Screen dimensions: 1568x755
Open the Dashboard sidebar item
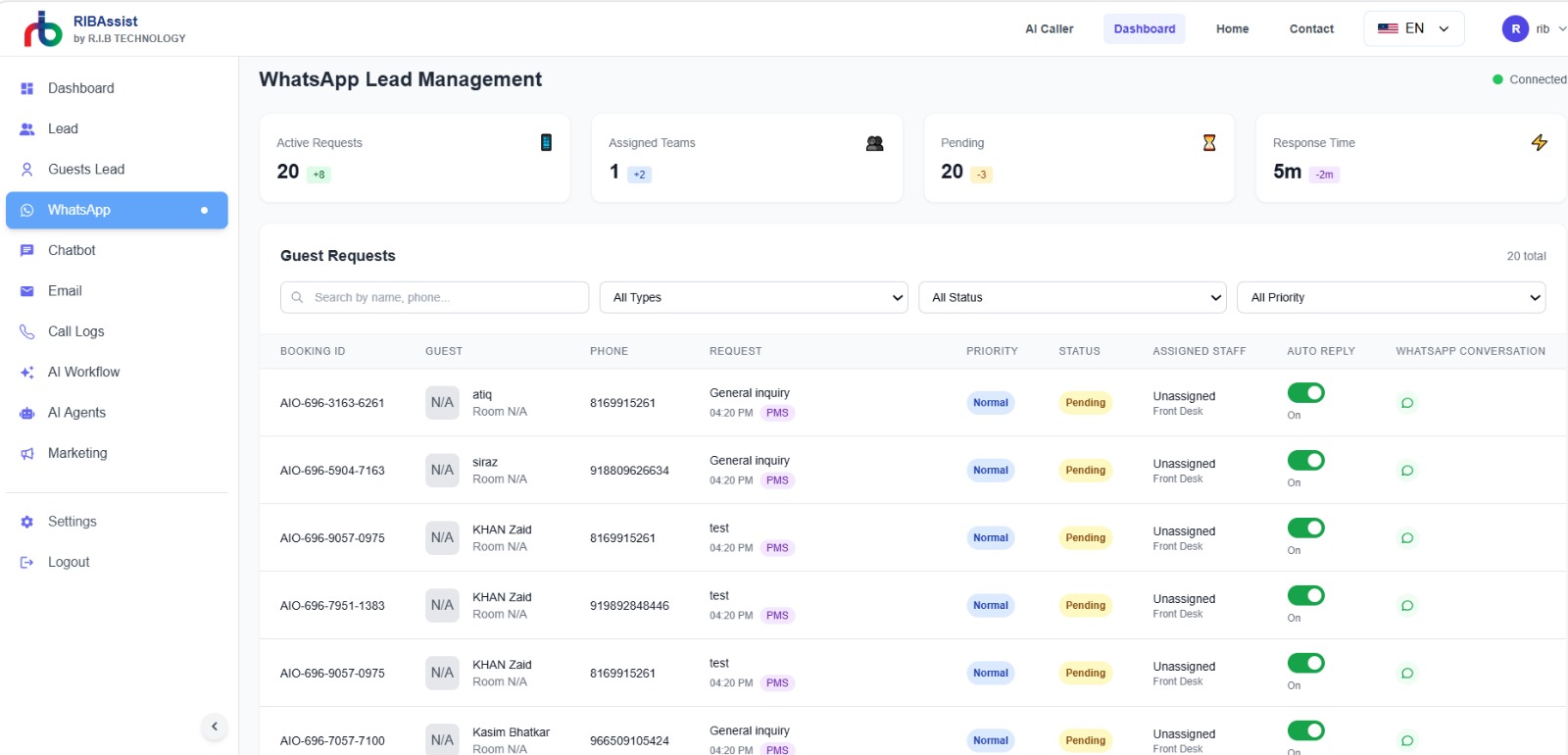pyautogui.click(x=117, y=88)
